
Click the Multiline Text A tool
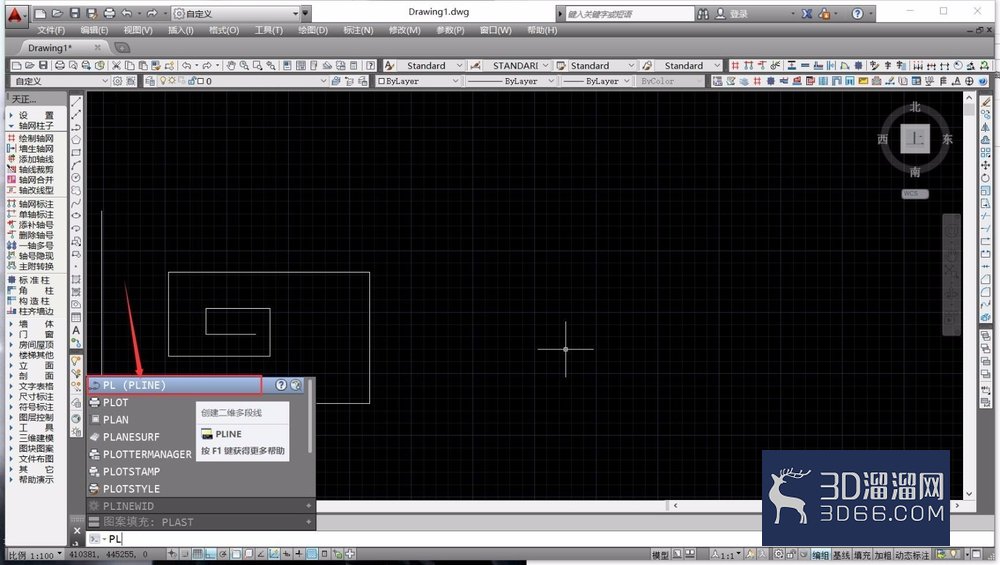click(76, 330)
